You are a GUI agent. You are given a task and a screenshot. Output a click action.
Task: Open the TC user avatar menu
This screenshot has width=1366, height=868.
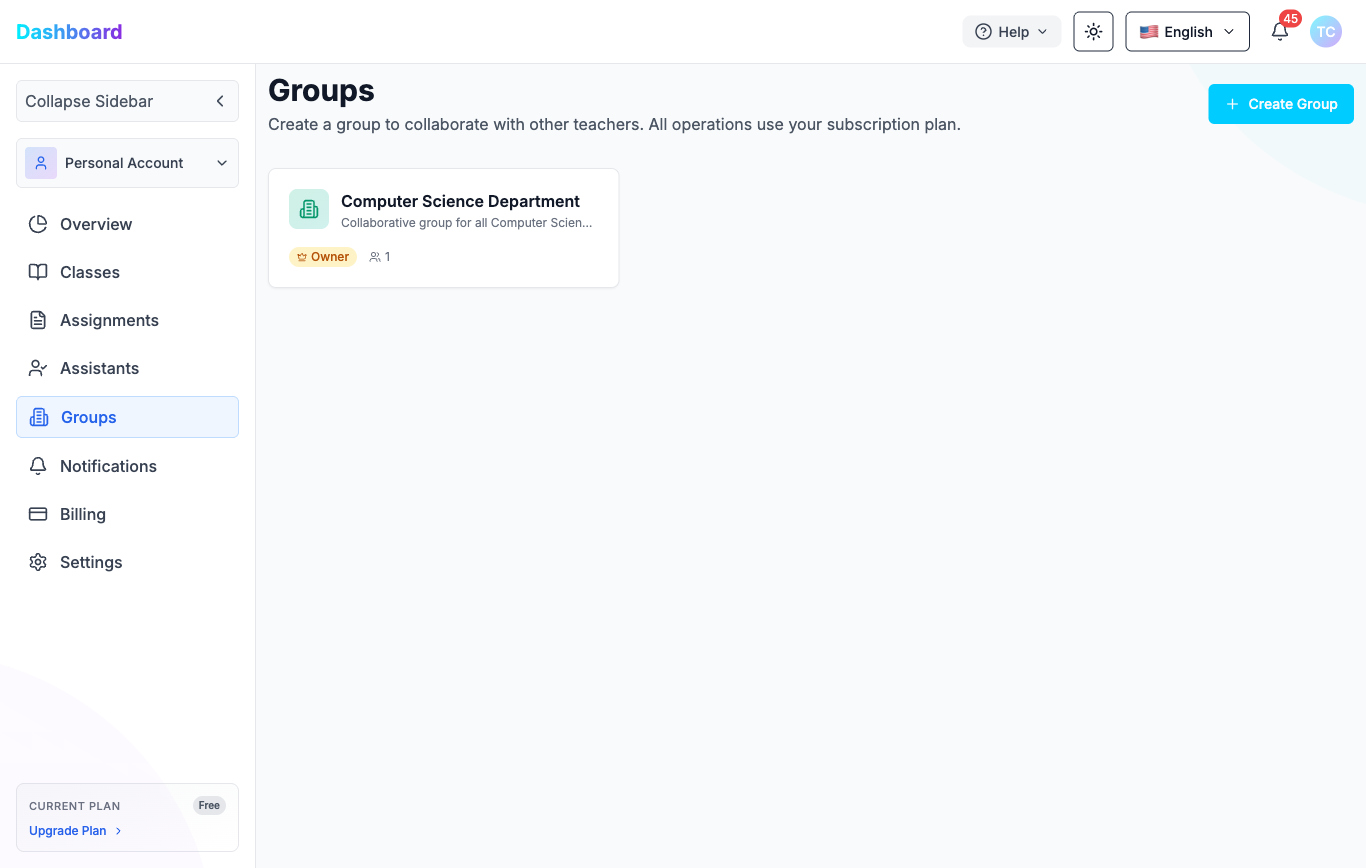pos(1326,32)
